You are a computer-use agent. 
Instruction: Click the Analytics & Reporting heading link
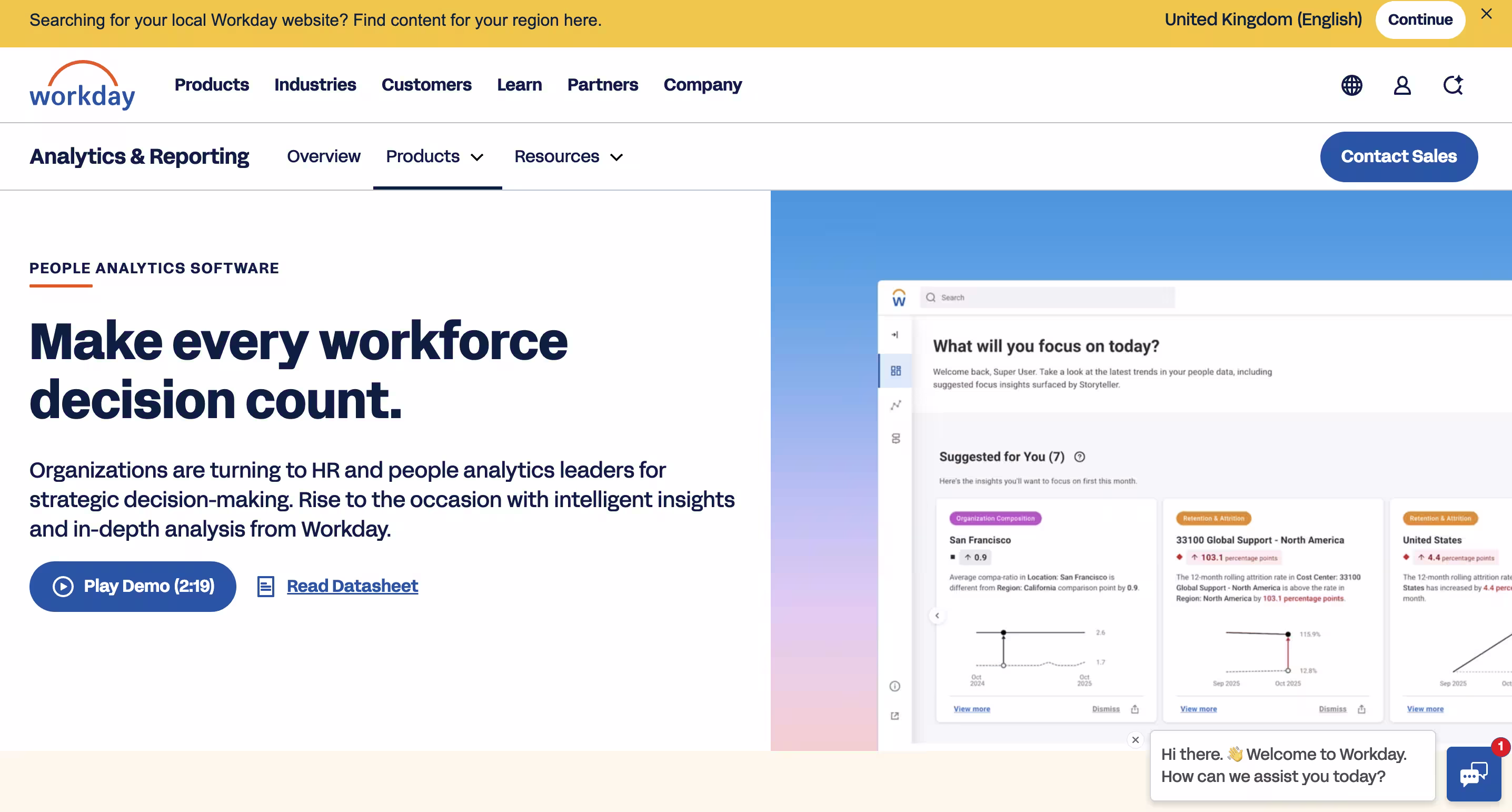(x=139, y=157)
